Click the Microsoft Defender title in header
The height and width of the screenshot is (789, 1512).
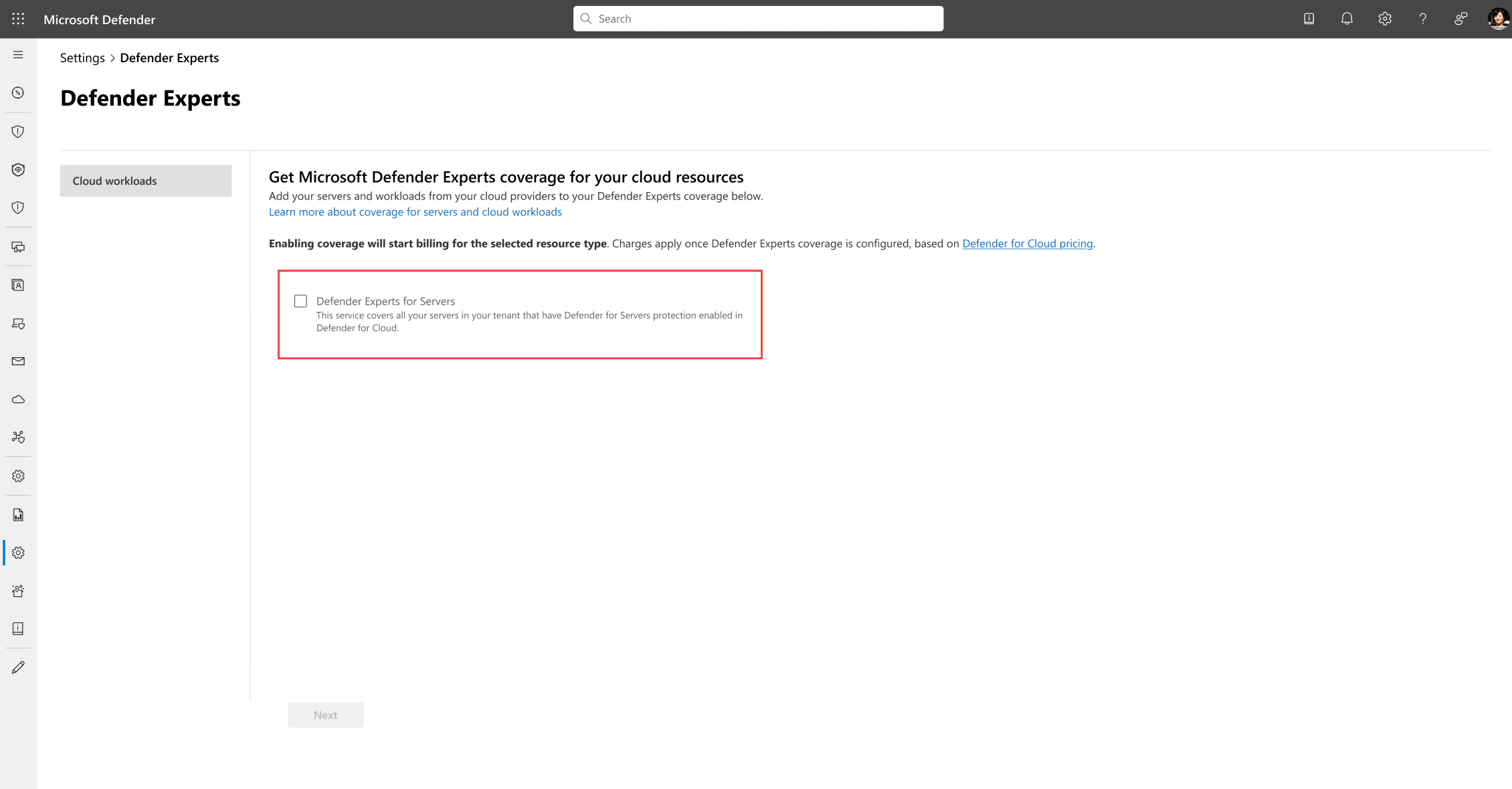pos(100,19)
